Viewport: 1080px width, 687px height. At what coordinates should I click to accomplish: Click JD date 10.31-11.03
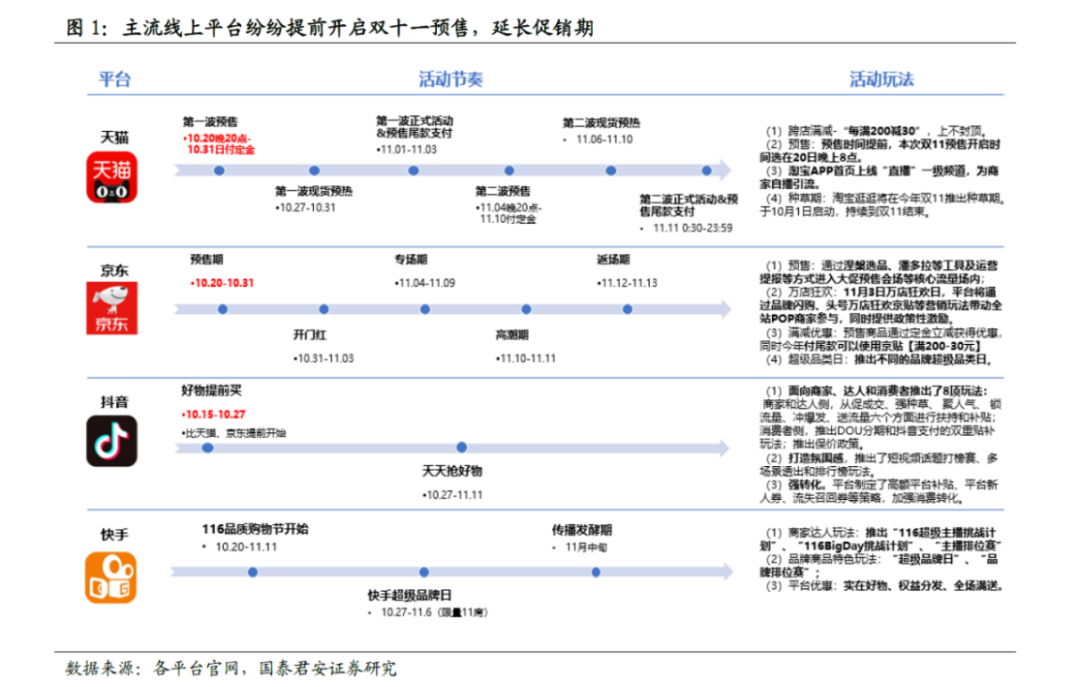pos(324,359)
